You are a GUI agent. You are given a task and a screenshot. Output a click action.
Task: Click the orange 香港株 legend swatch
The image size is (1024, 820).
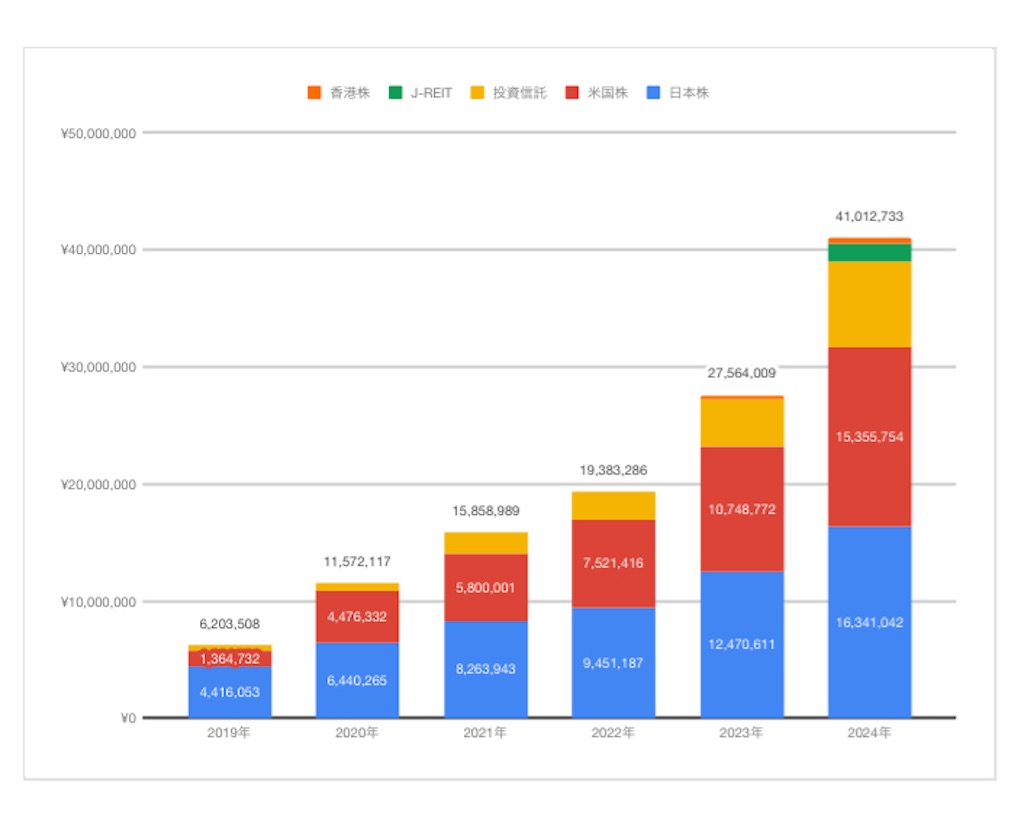(x=314, y=93)
